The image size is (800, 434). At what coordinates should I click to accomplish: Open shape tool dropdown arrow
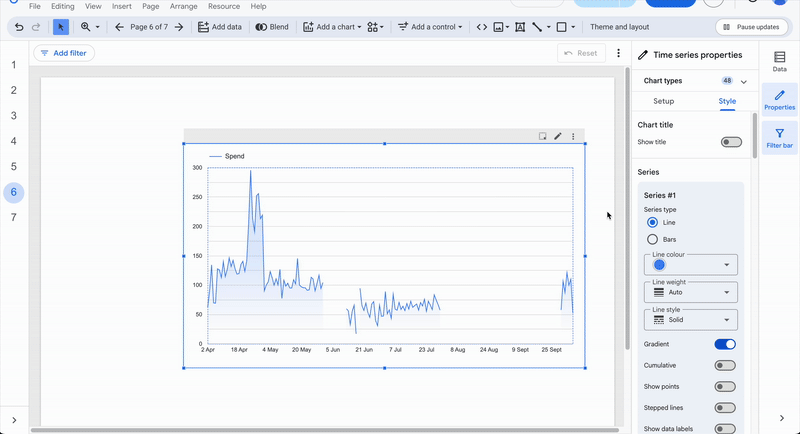[x=573, y=27]
